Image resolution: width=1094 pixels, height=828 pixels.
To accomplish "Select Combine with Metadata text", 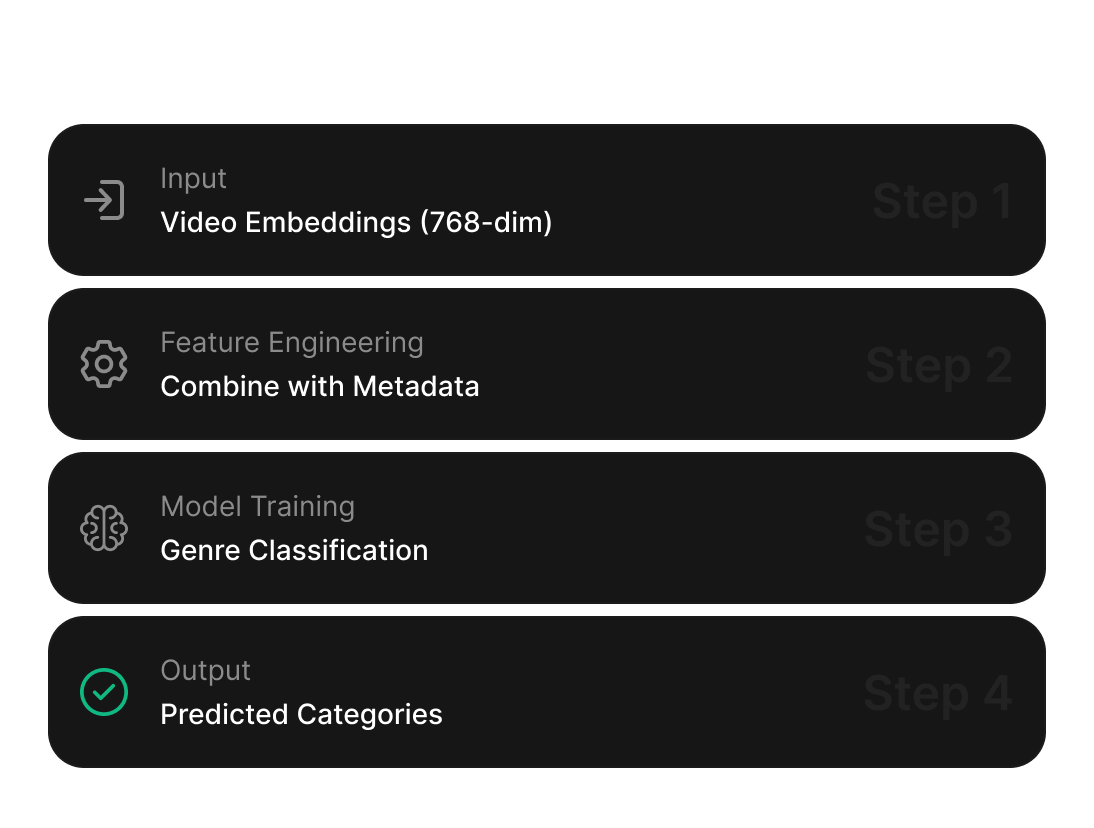I will point(320,386).
